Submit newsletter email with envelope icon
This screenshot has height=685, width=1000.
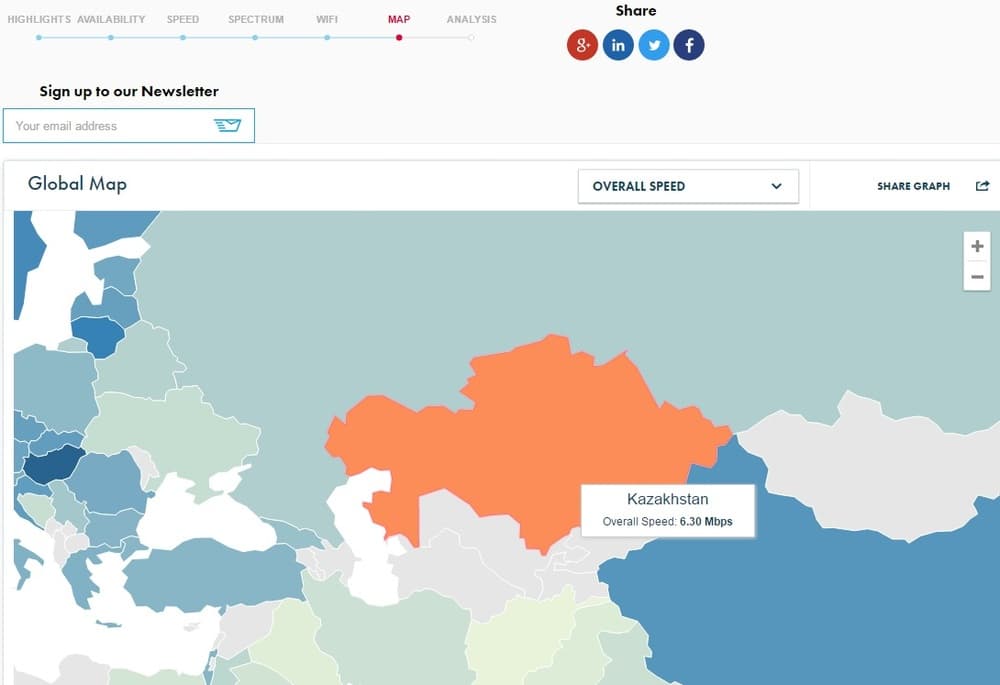[x=227, y=125]
